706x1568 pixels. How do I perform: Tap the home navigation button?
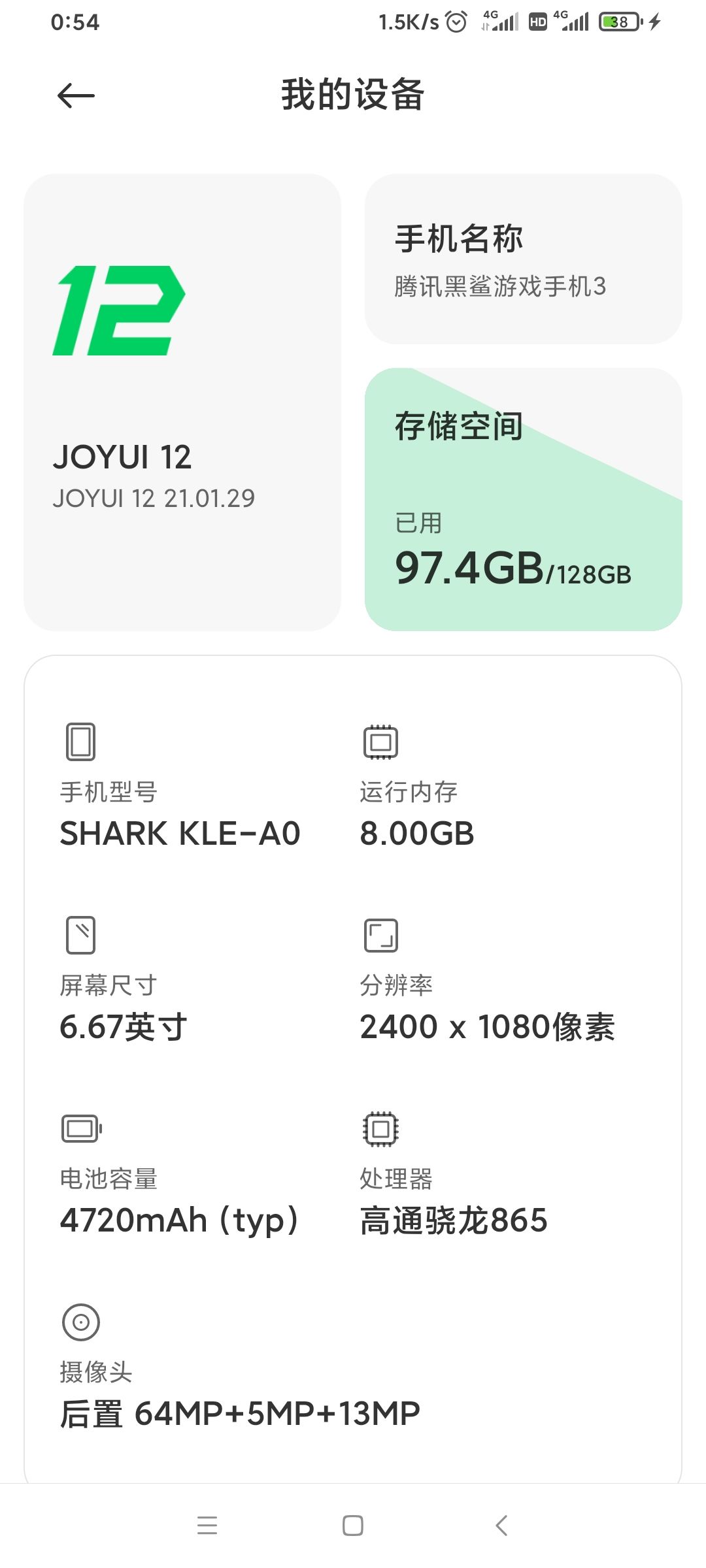(x=353, y=1526)
